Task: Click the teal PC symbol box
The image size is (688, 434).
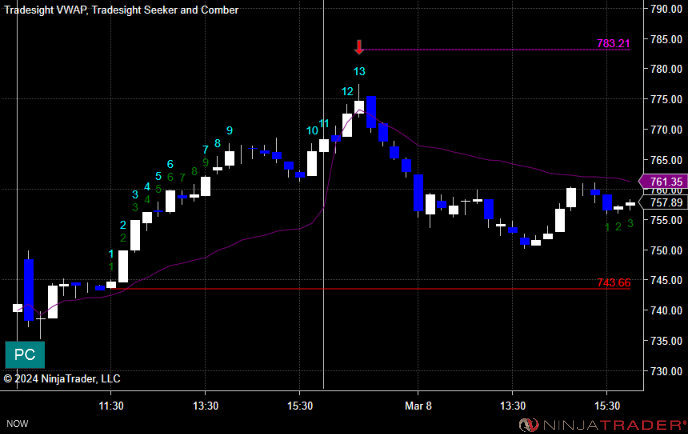Action: [25, 354]
